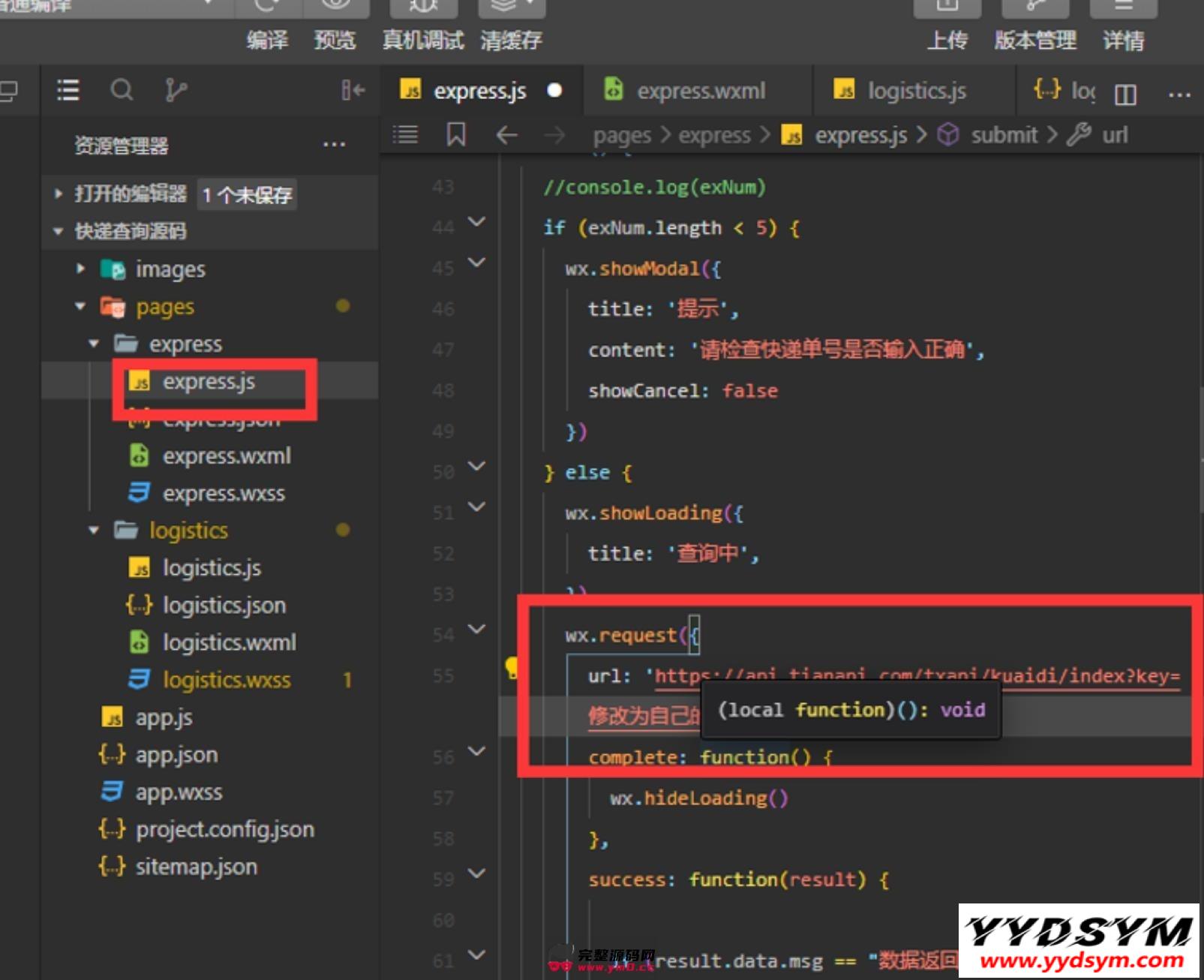Click the back navigation arrow in editor toolbar
The height and width of the screenshot is (980, 1204).
coord(507,134)
